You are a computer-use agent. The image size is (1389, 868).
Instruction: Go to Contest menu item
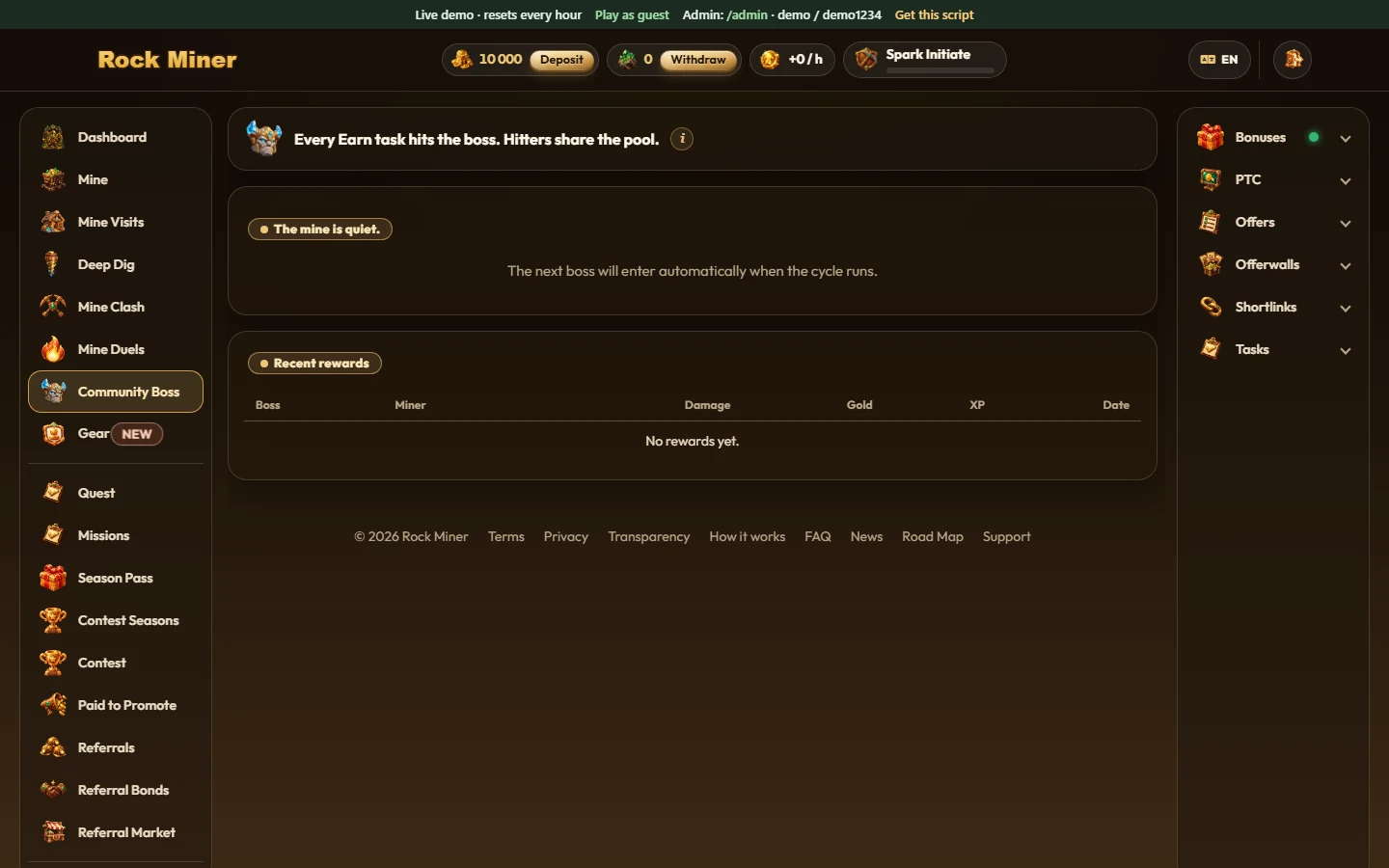(x=116, y=663)
